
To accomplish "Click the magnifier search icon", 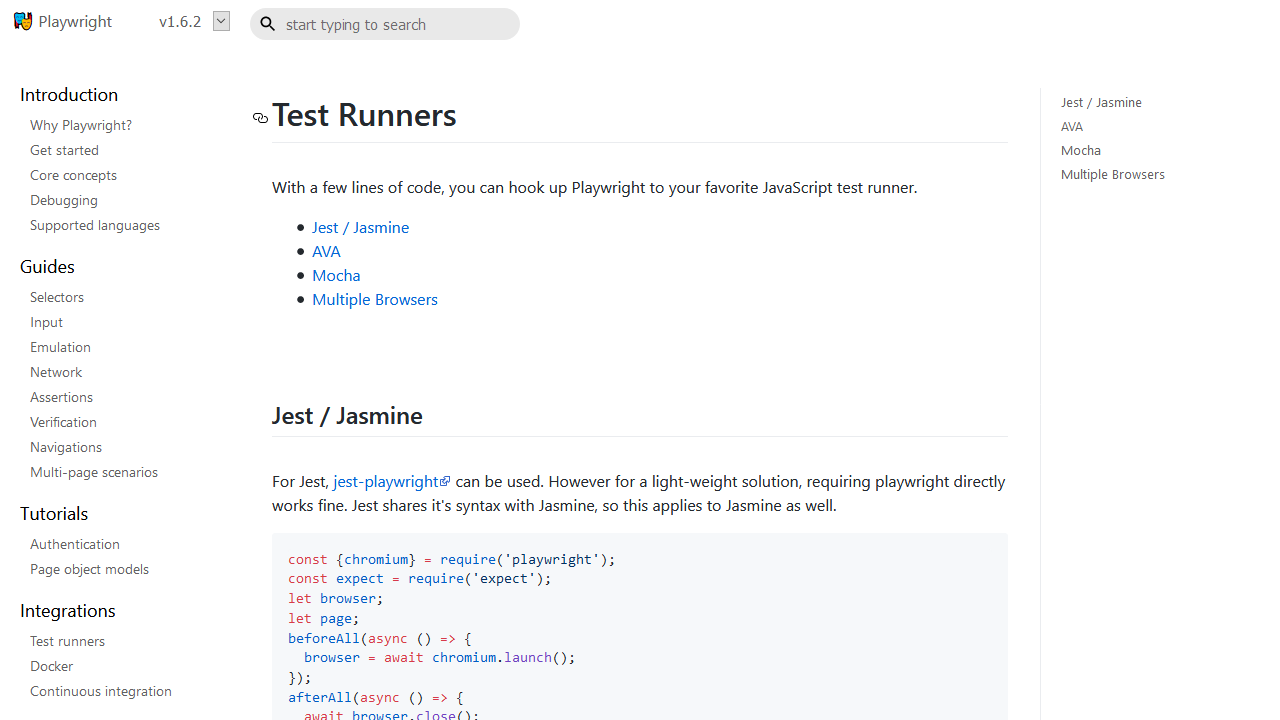I will (268, 24).
